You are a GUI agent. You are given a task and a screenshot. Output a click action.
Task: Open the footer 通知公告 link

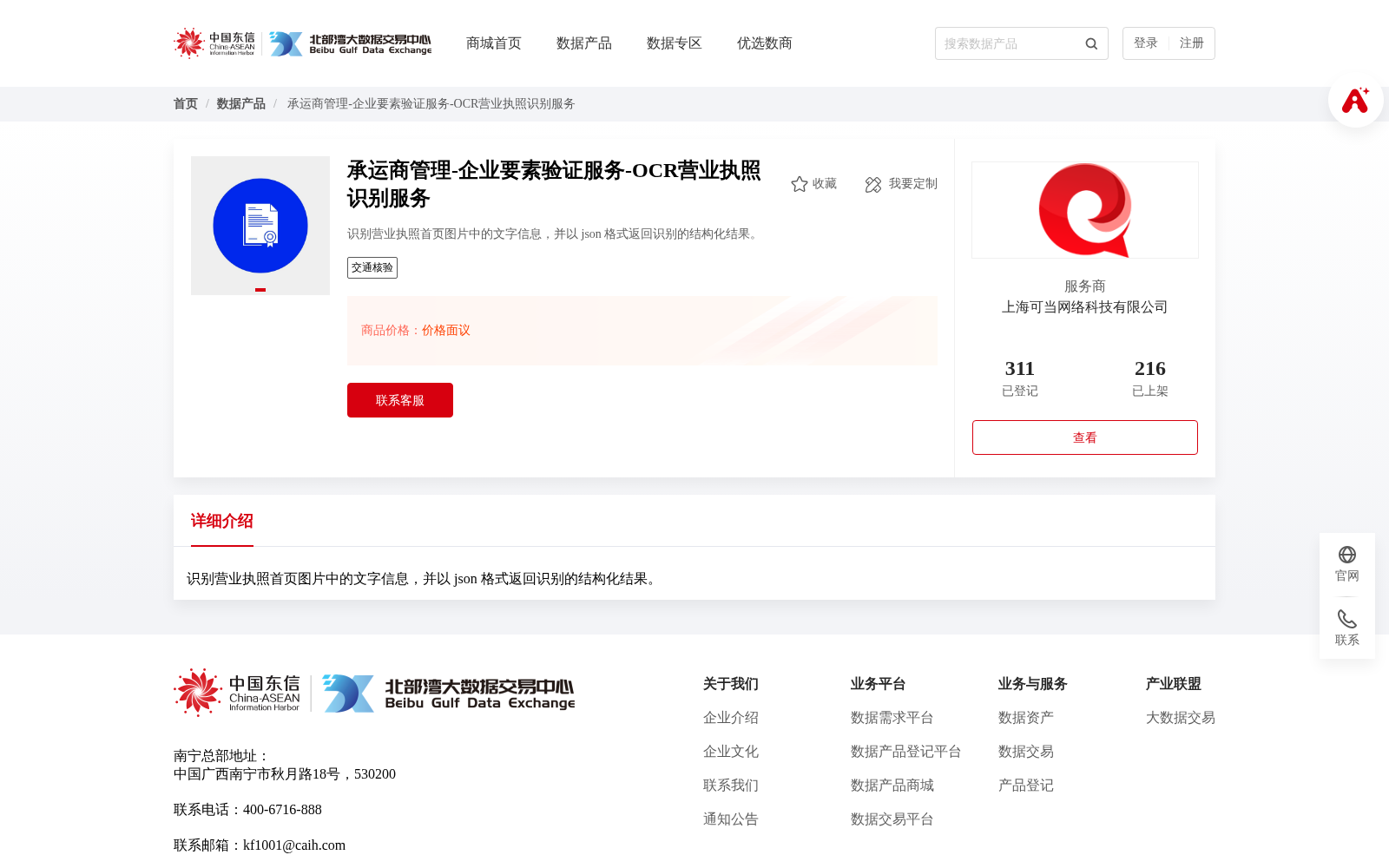[731, 819]
